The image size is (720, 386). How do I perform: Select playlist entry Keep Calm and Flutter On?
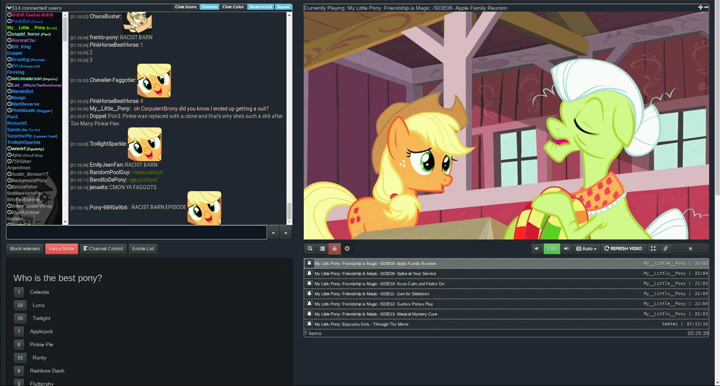click(506, 284)
